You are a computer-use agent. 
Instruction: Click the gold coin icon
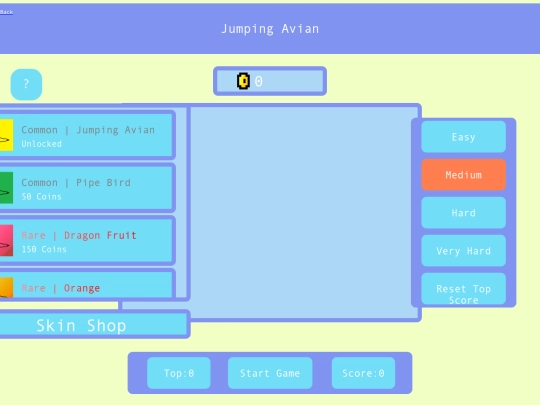[x=243, y=81]
